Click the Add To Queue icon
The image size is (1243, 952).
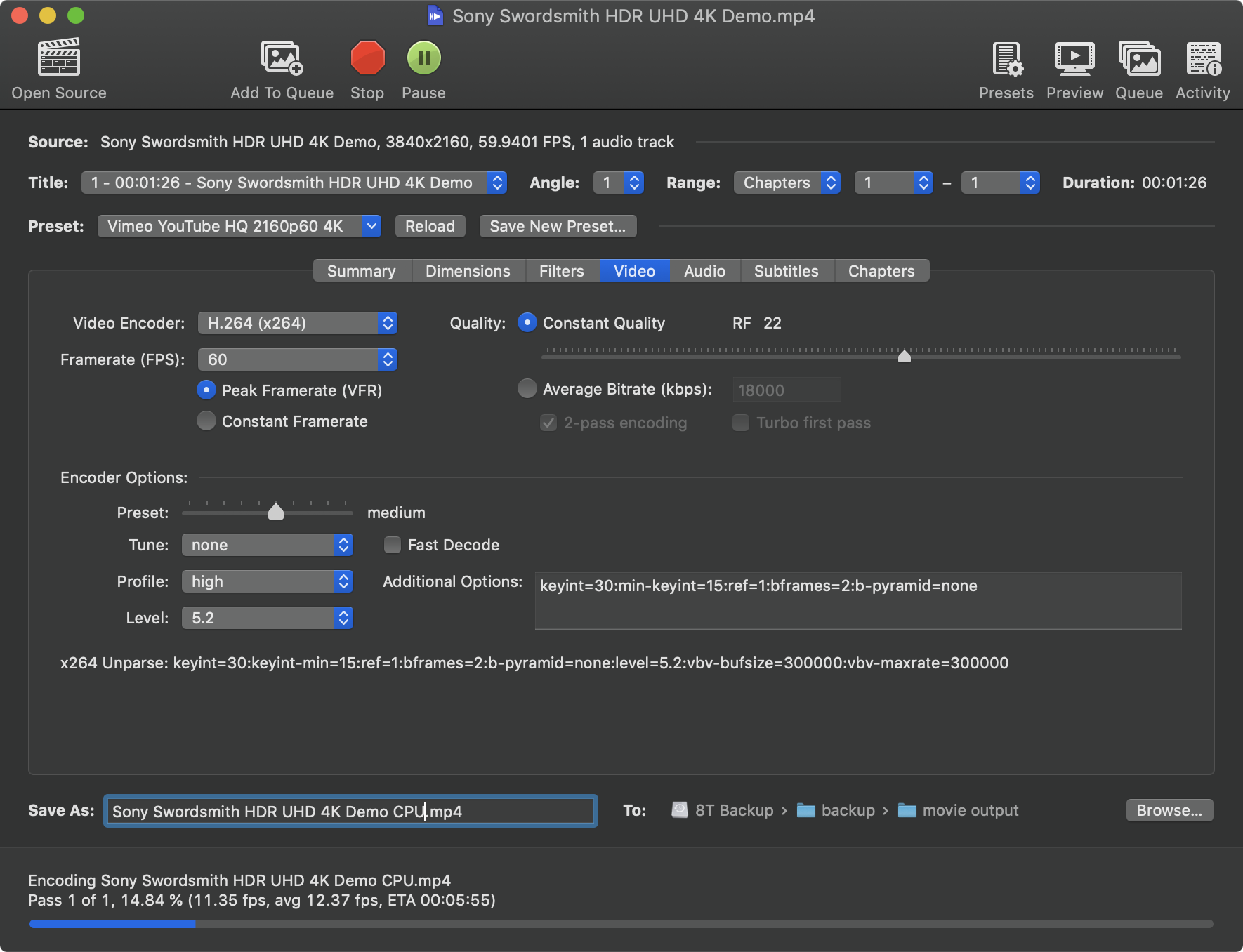coord(282,58)
